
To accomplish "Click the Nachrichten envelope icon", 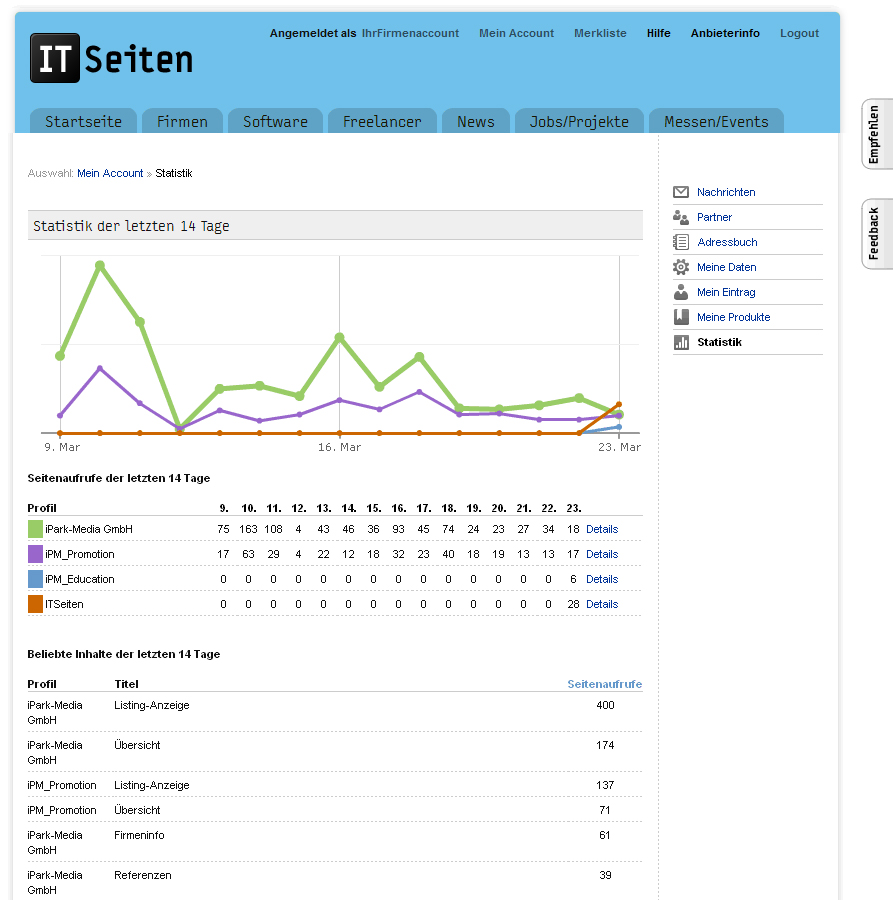I will point(681,192).
